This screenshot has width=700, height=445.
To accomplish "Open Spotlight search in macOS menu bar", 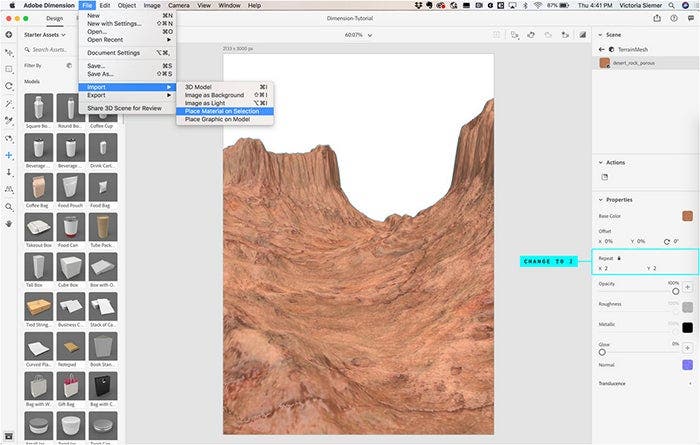I will tap(671, 5).
